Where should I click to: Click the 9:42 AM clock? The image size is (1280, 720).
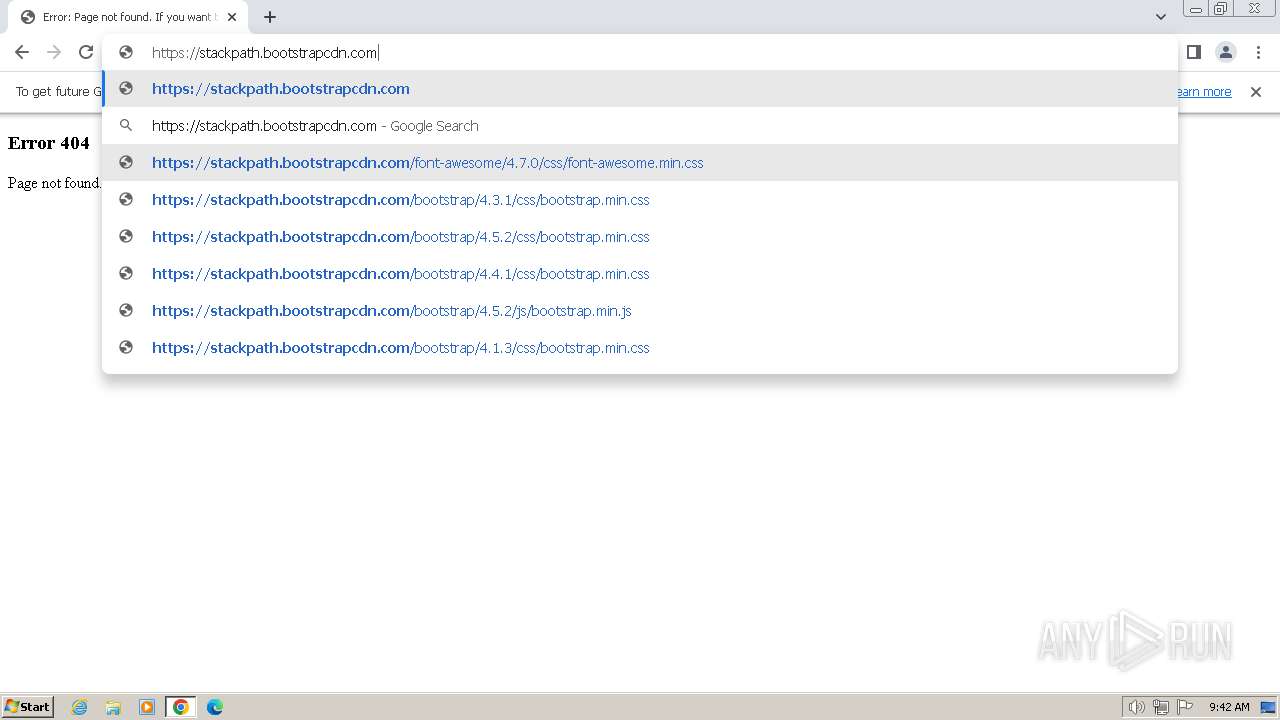[1229, 707]
